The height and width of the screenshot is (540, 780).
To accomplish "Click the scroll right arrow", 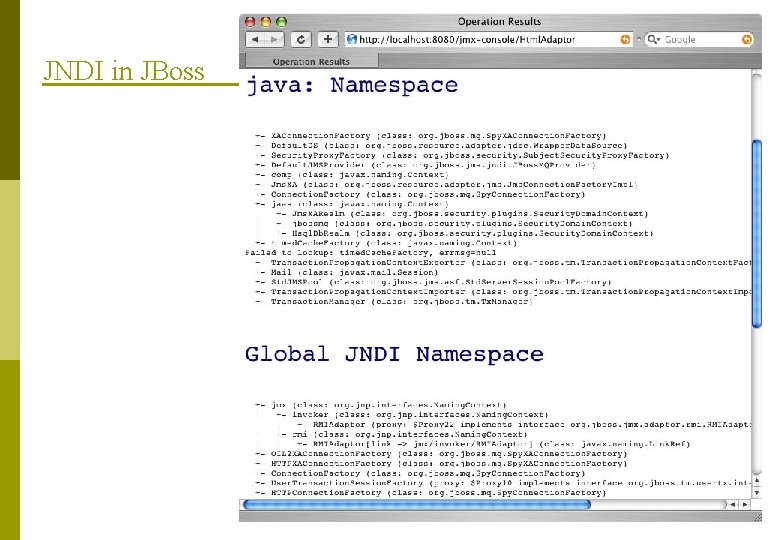I will 745,504.
